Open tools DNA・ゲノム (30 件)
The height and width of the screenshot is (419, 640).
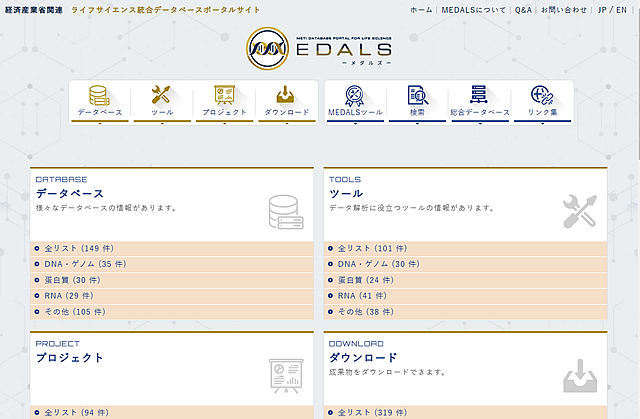(465, 264)
